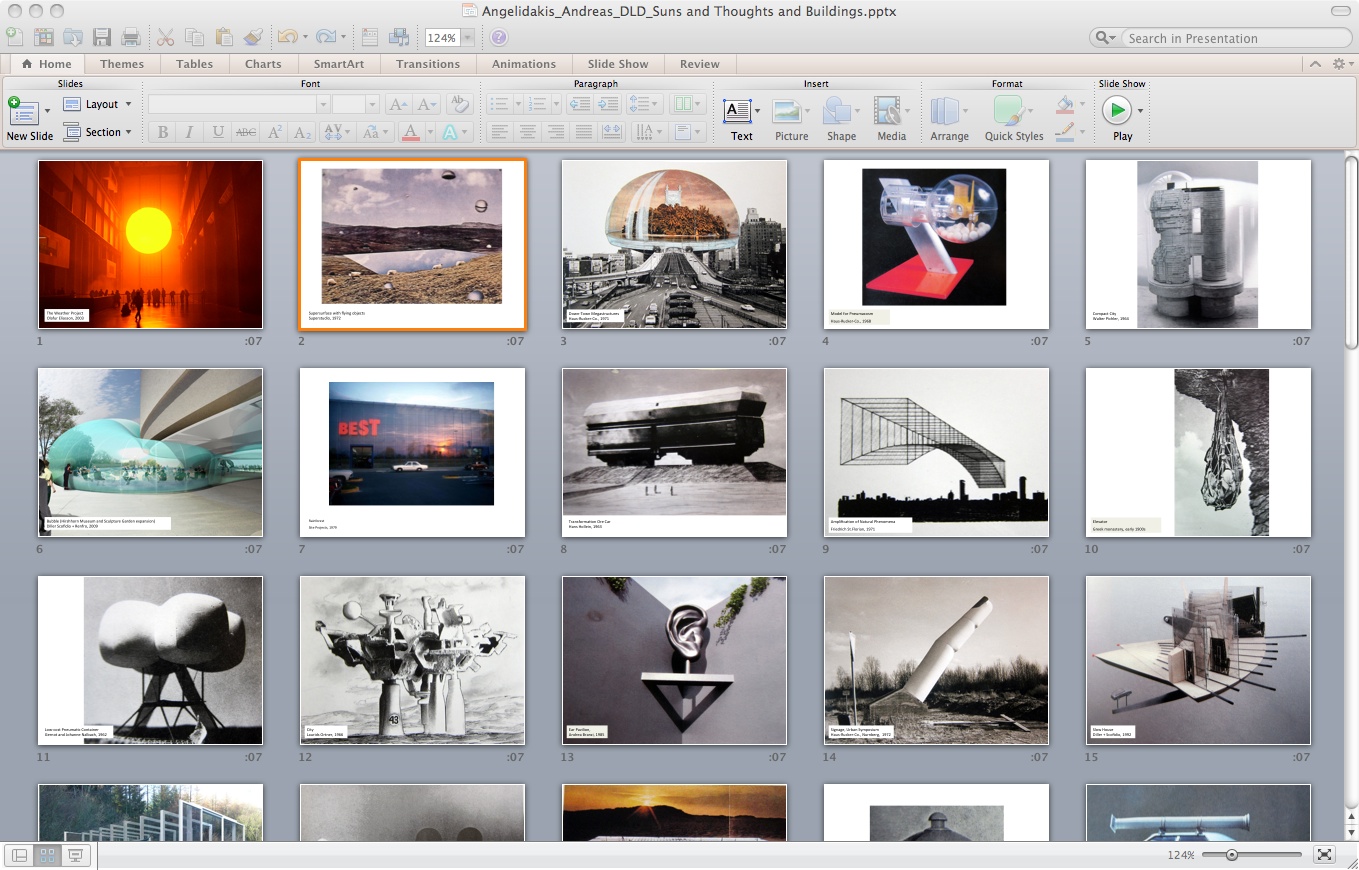Switch to the SmartArt tab
Screen dimensions: 1359x870
pyautogui.click(x=339, y=64)
